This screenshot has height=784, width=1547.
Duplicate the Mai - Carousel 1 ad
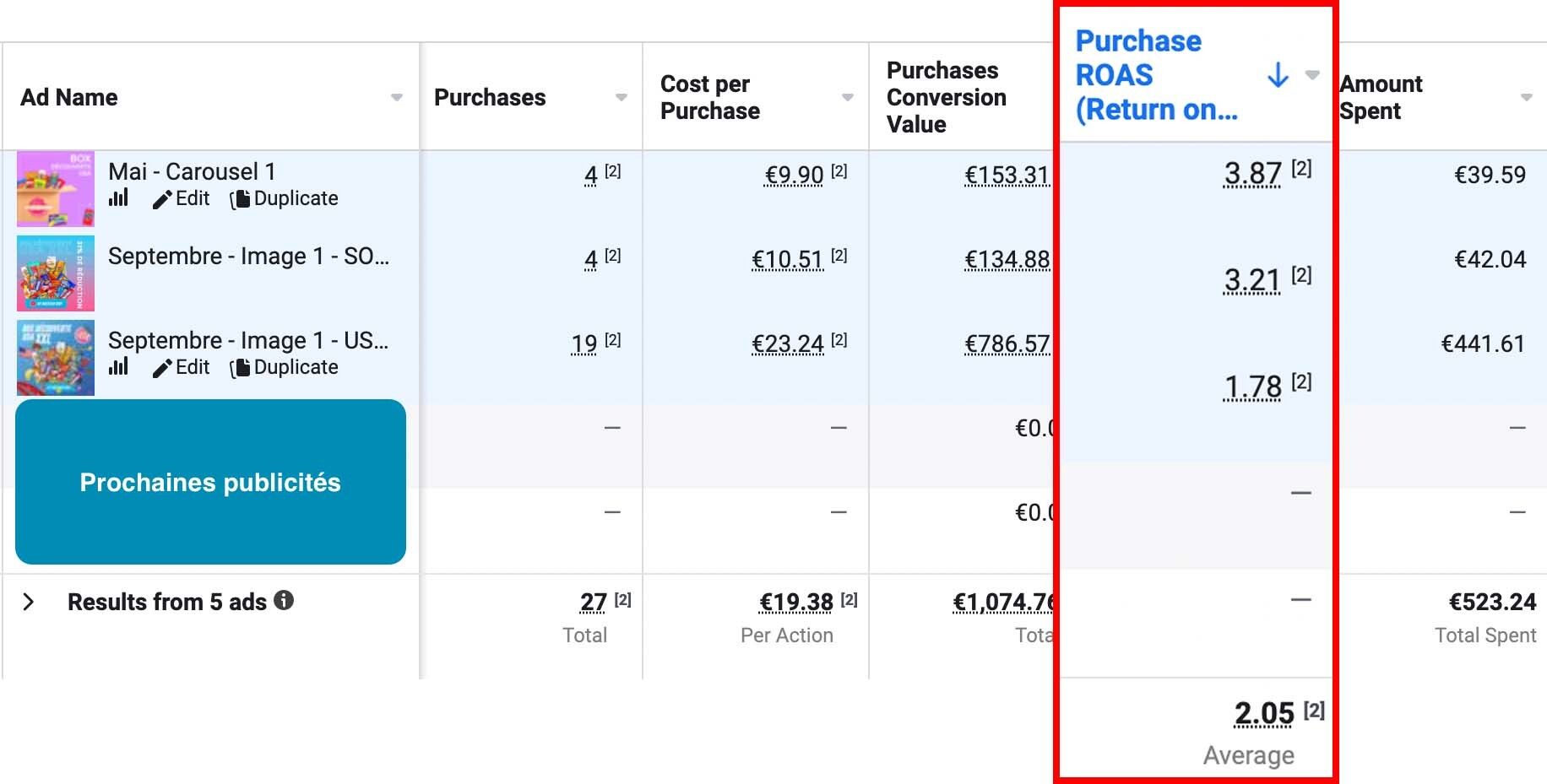tap(285, 199)
